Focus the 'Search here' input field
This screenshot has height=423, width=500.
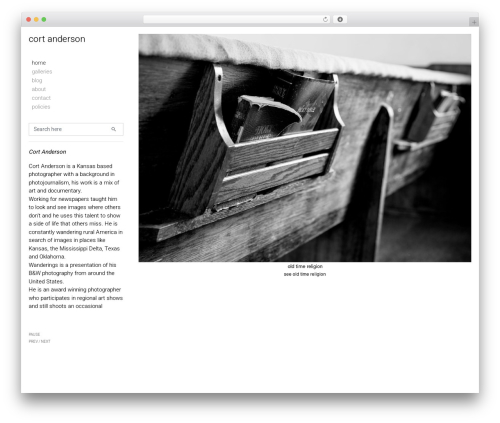76,129
